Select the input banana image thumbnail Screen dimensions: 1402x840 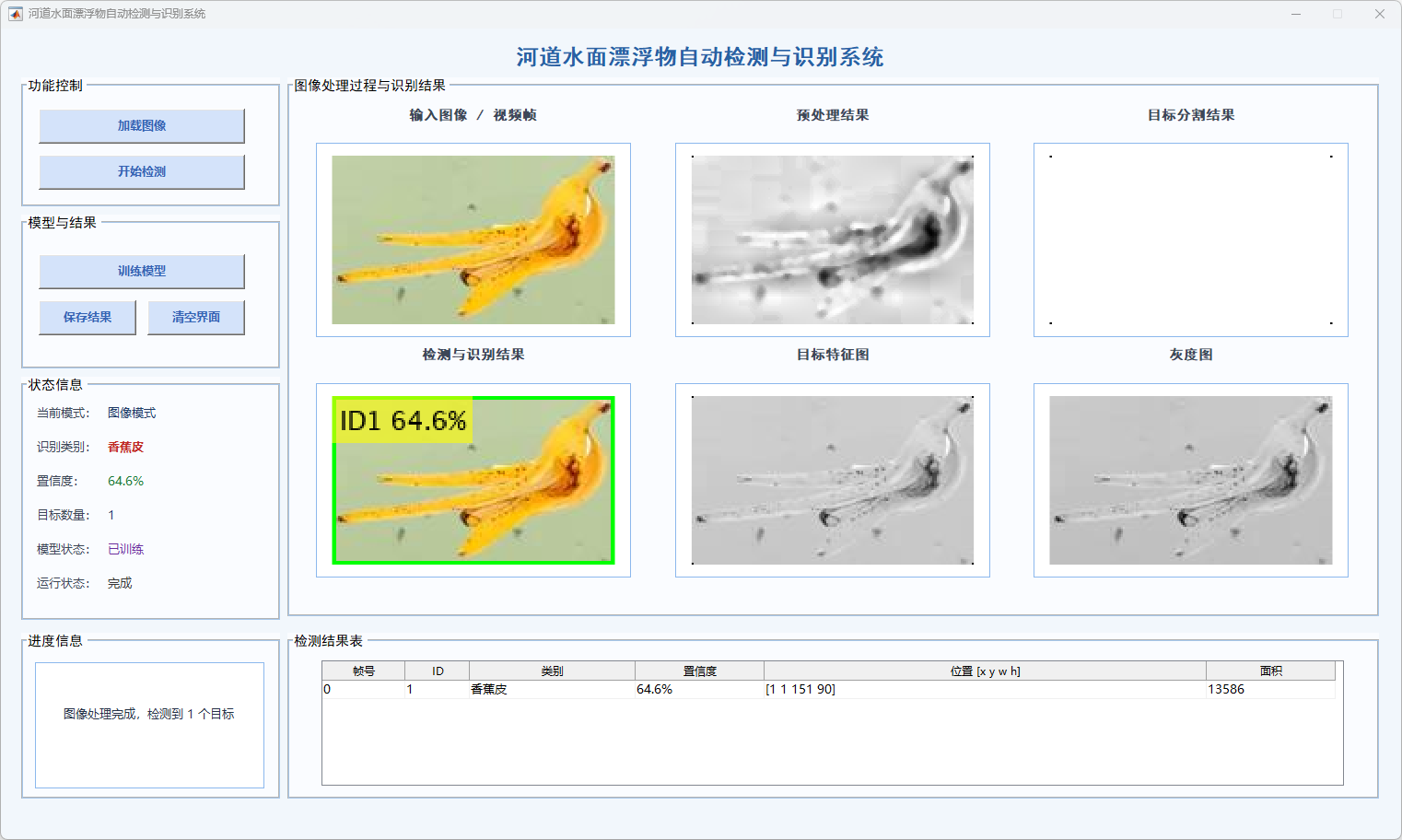(473, 239)
